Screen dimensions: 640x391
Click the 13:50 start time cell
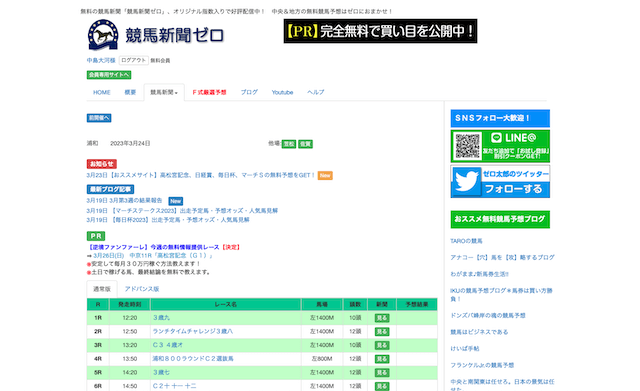tap(130, 359)
